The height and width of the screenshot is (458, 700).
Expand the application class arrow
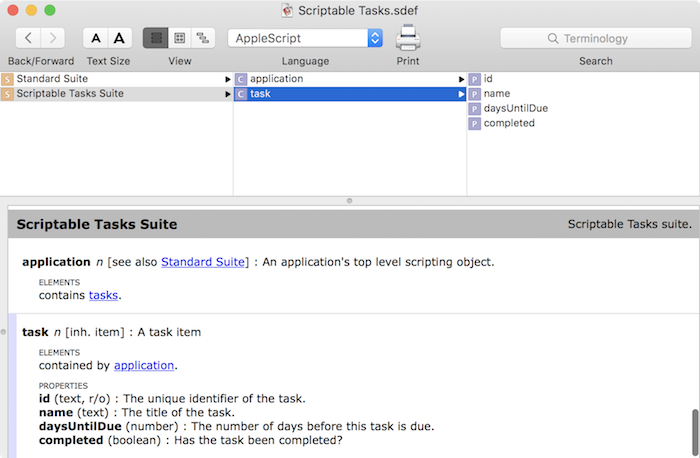coord(461,79)
